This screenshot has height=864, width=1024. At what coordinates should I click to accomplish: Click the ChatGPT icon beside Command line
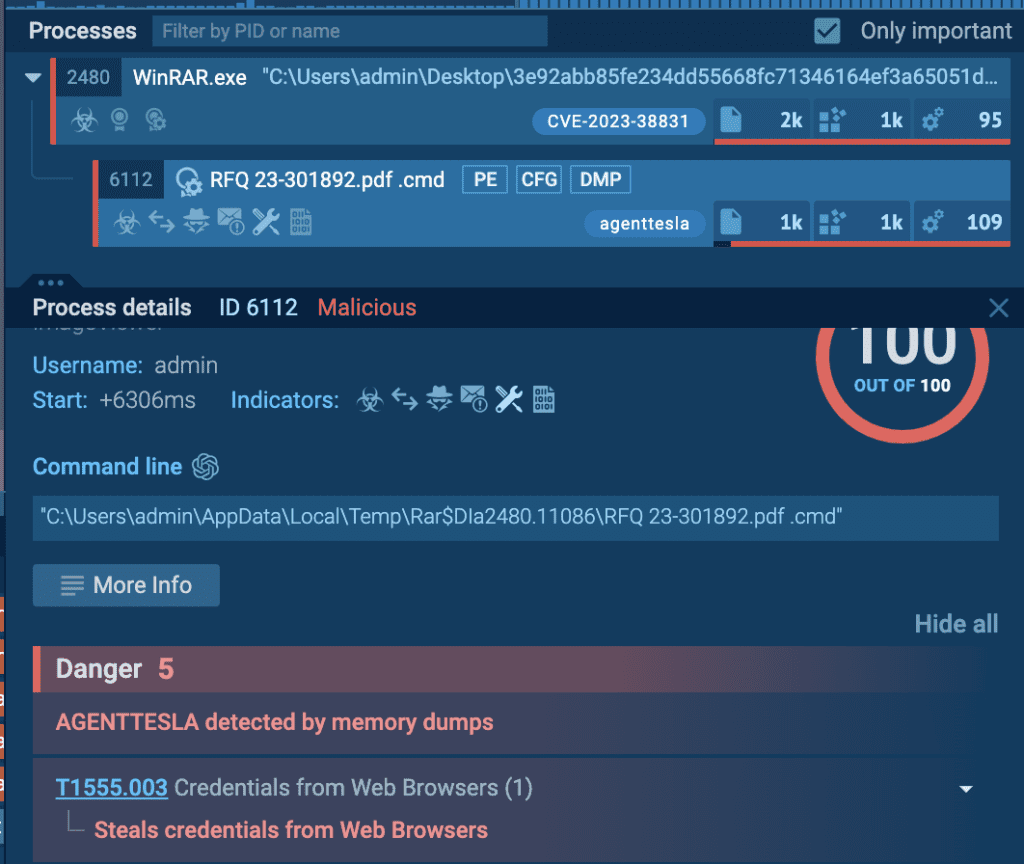coord(206,467)
